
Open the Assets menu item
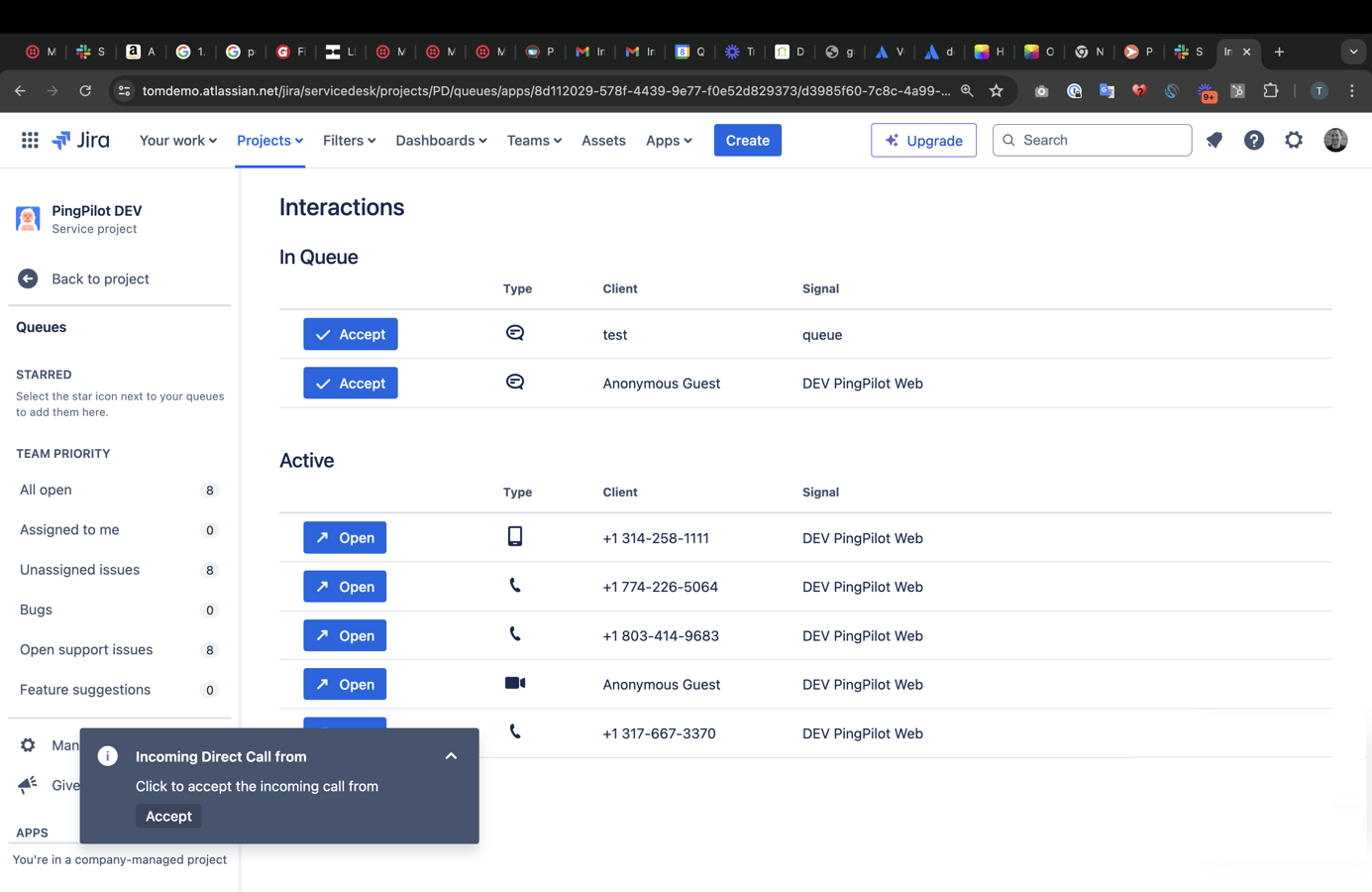(x=603, y=141)
